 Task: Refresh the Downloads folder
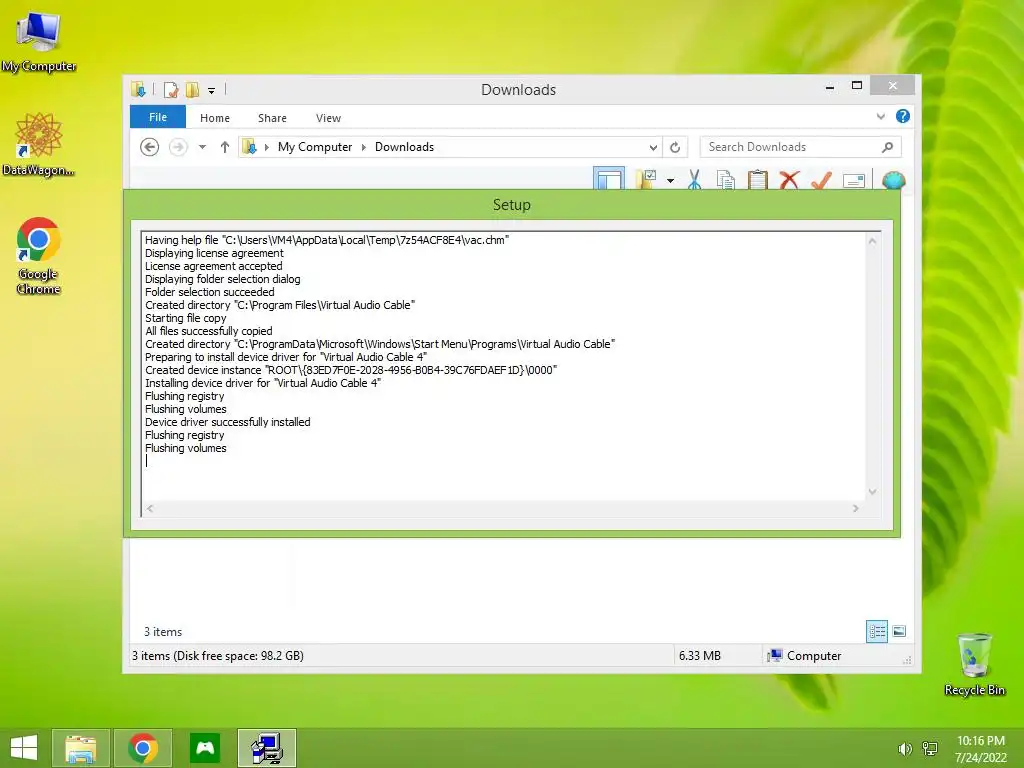pyautogui.click(x=675, y=148)
